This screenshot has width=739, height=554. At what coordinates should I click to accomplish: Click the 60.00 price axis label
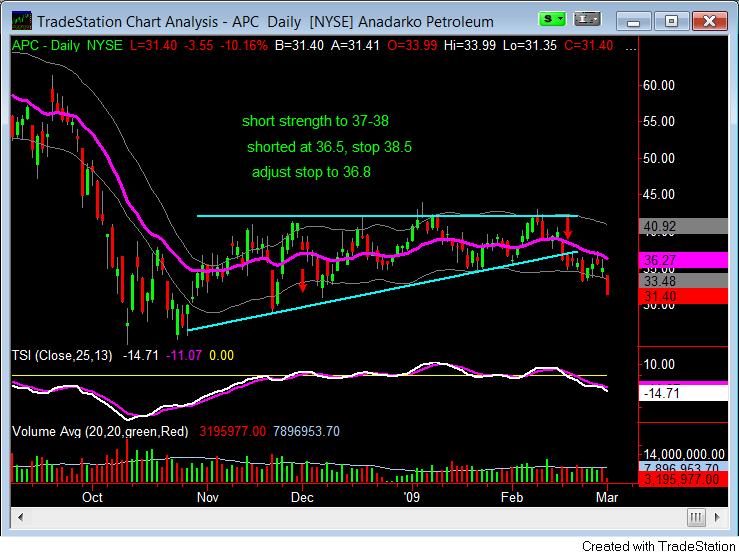point(658,85)
